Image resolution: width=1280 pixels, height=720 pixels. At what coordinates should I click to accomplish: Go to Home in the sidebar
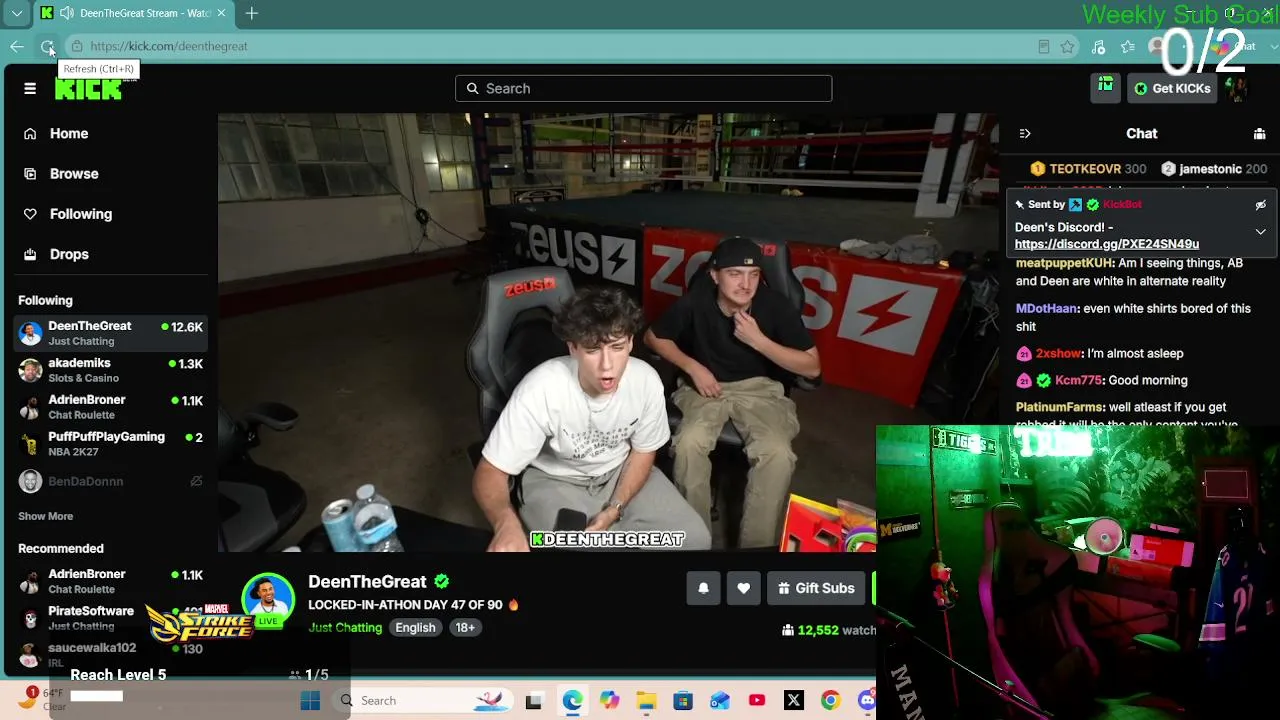pyautogui.click(x=69, y=134)
